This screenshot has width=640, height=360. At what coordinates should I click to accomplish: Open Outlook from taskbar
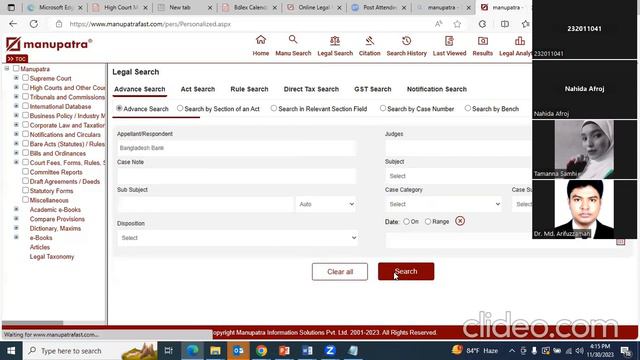pyautogui.click(x=238, y=351)
